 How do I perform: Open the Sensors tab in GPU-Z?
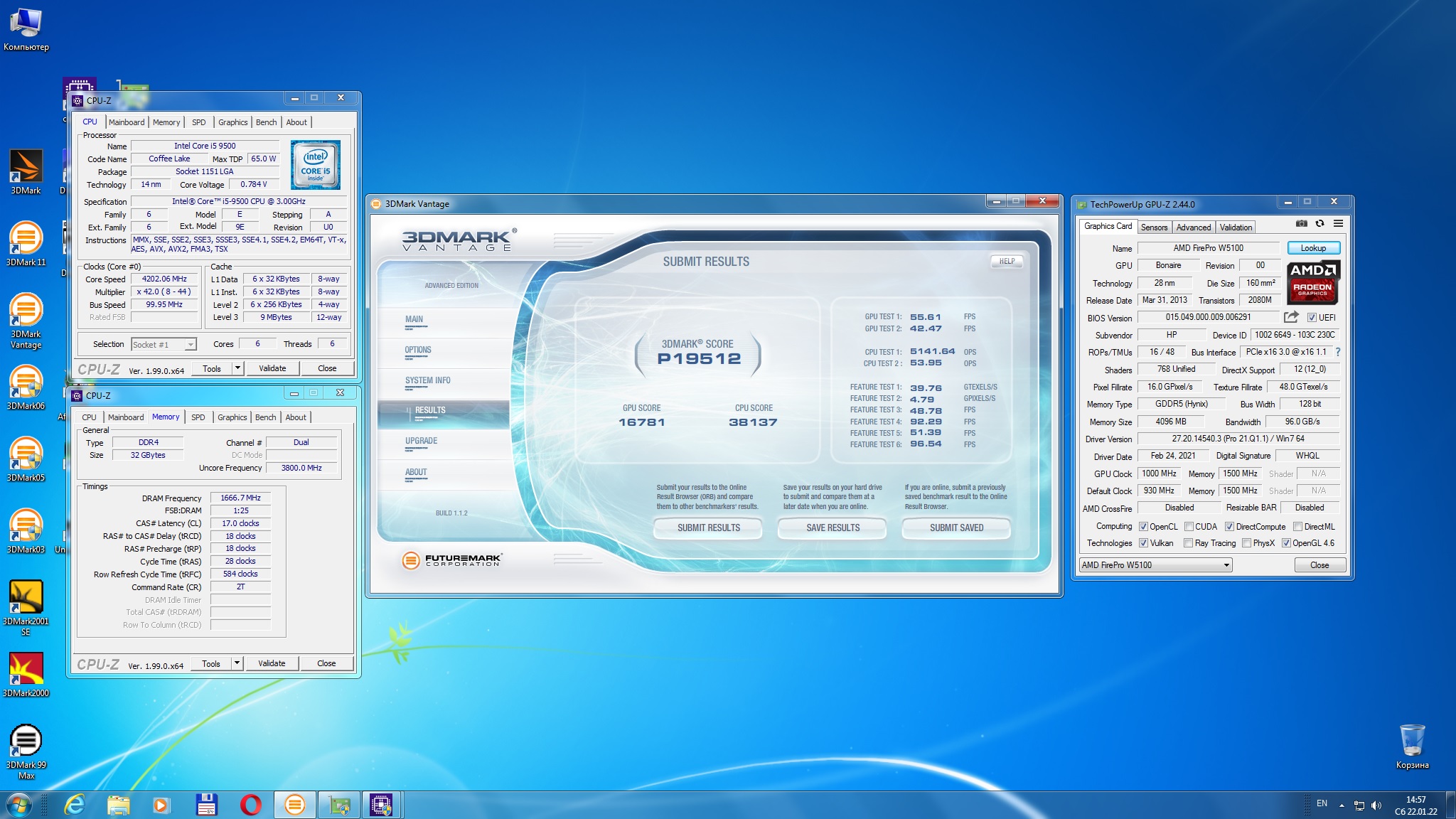point(1154,227)
